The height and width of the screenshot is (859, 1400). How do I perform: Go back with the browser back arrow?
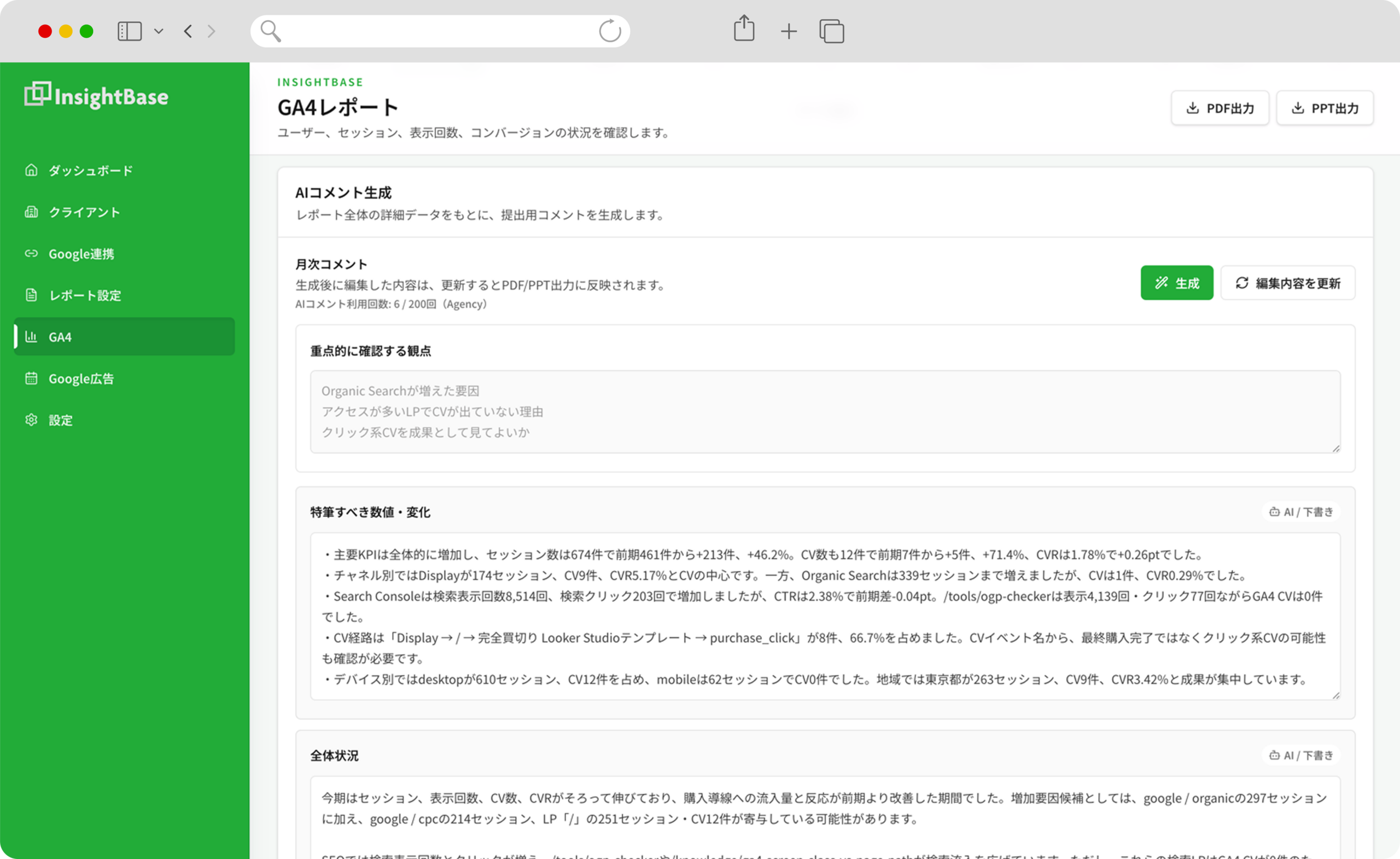188,31
